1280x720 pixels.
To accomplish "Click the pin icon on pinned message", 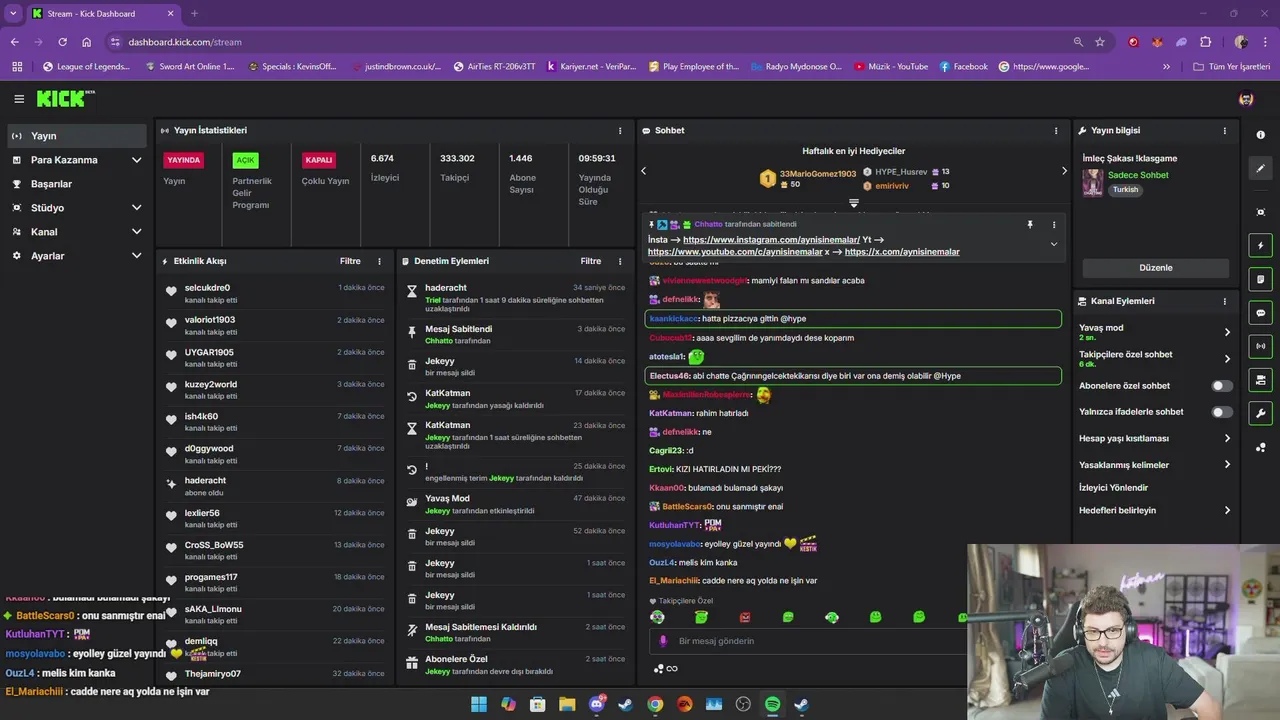I will [1030, 225].
